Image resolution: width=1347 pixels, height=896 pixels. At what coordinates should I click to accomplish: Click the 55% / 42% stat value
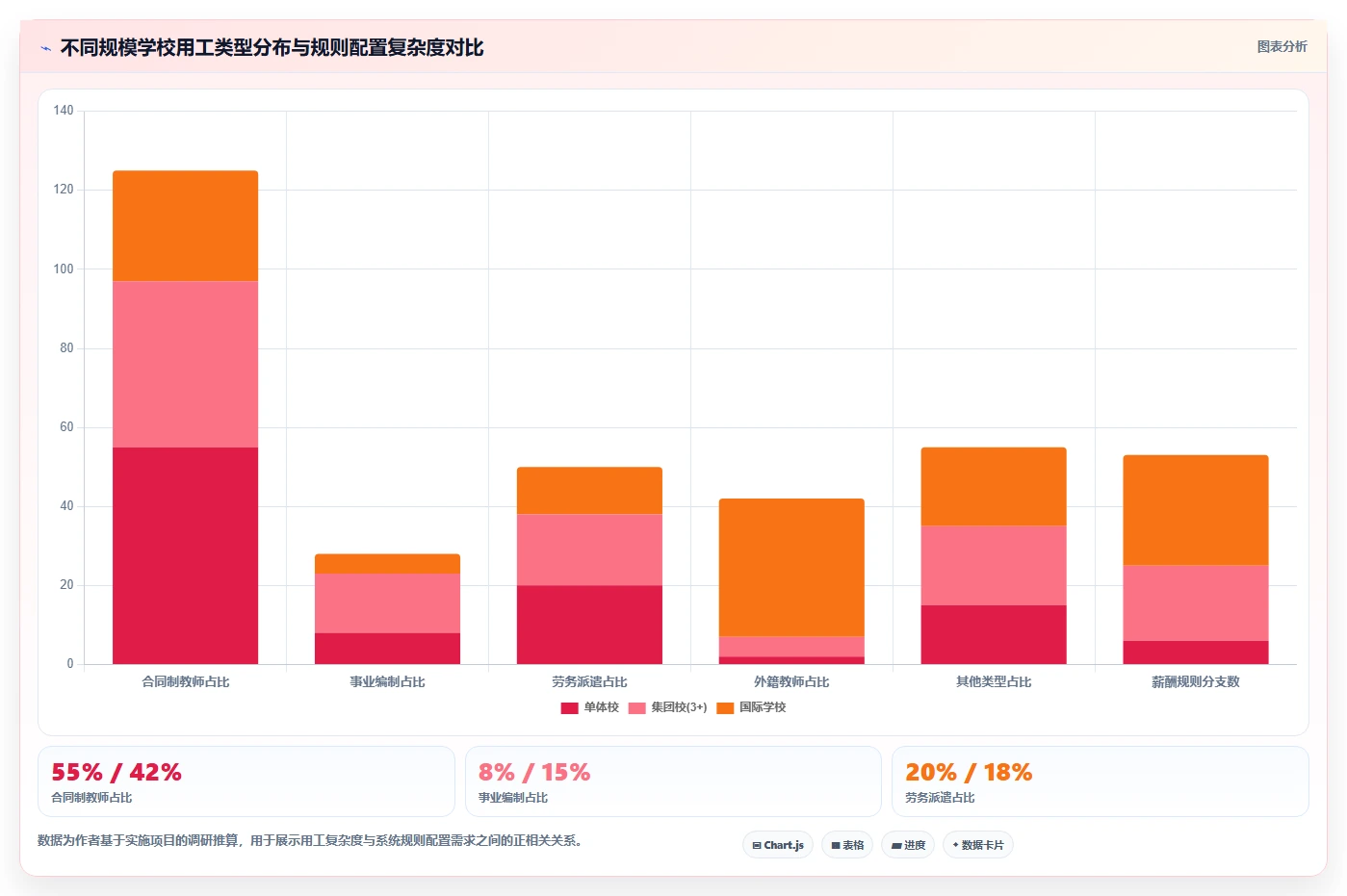pos(117,772)
